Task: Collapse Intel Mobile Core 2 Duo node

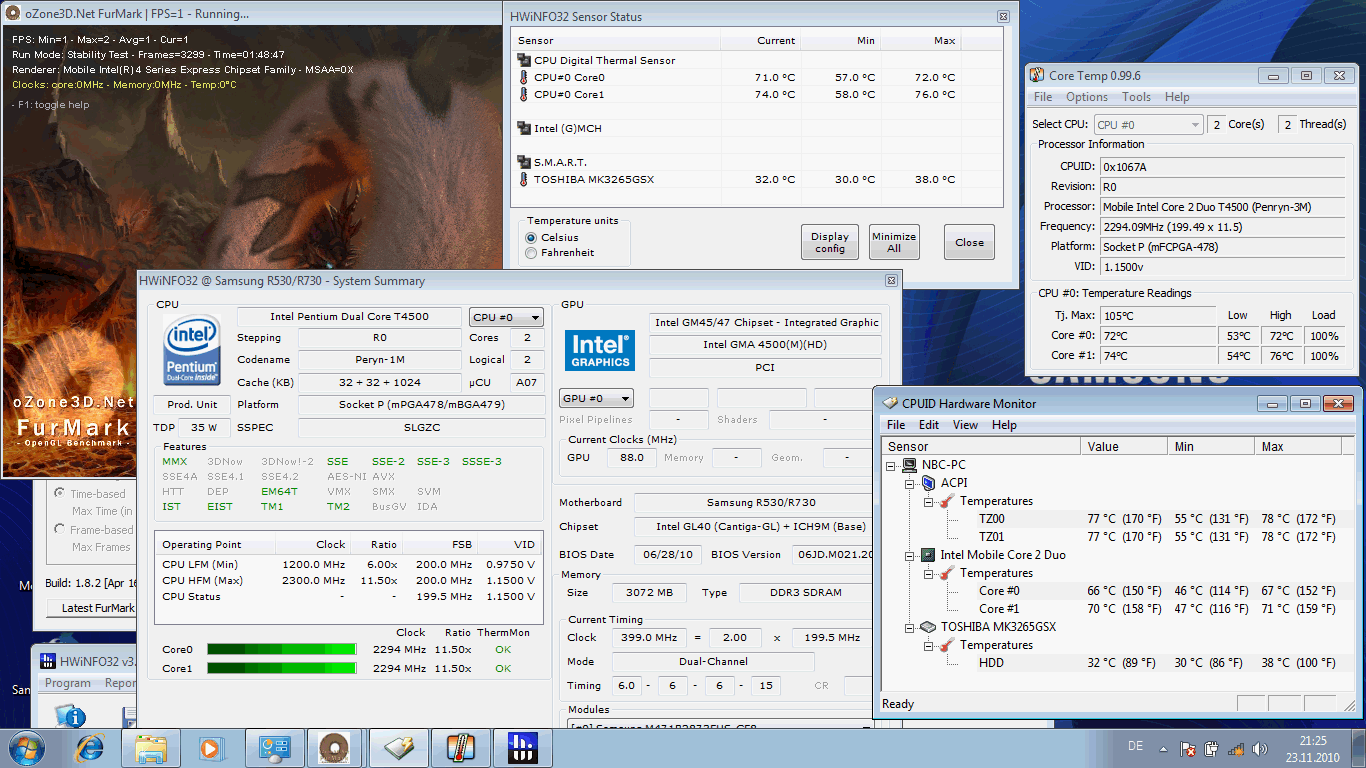Action: [909, 555]
